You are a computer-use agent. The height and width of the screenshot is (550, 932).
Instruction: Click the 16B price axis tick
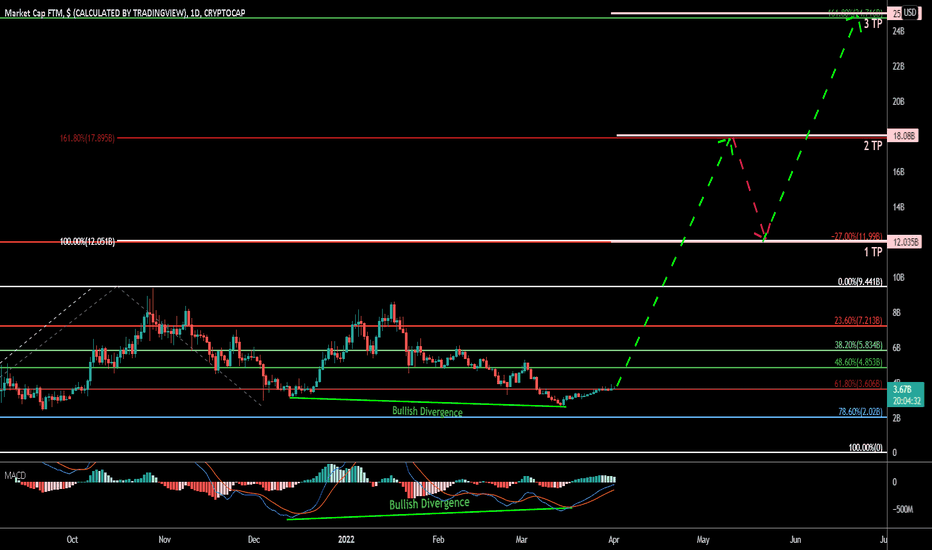898,172
